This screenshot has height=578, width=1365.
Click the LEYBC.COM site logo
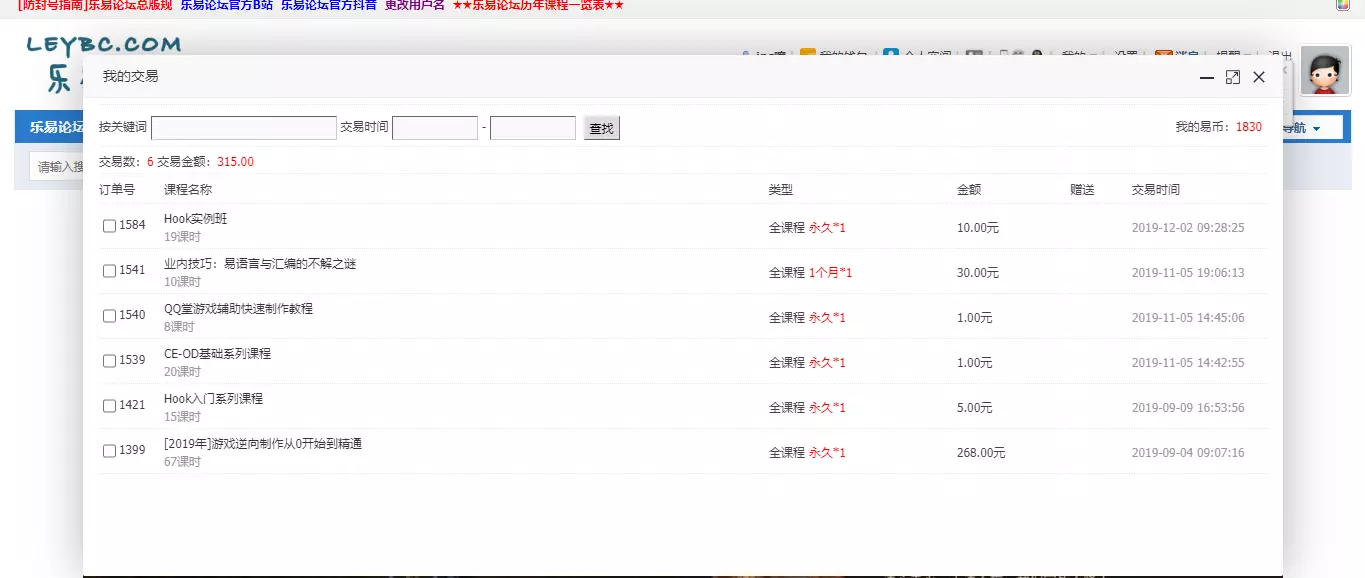click(x=103, y=45)
